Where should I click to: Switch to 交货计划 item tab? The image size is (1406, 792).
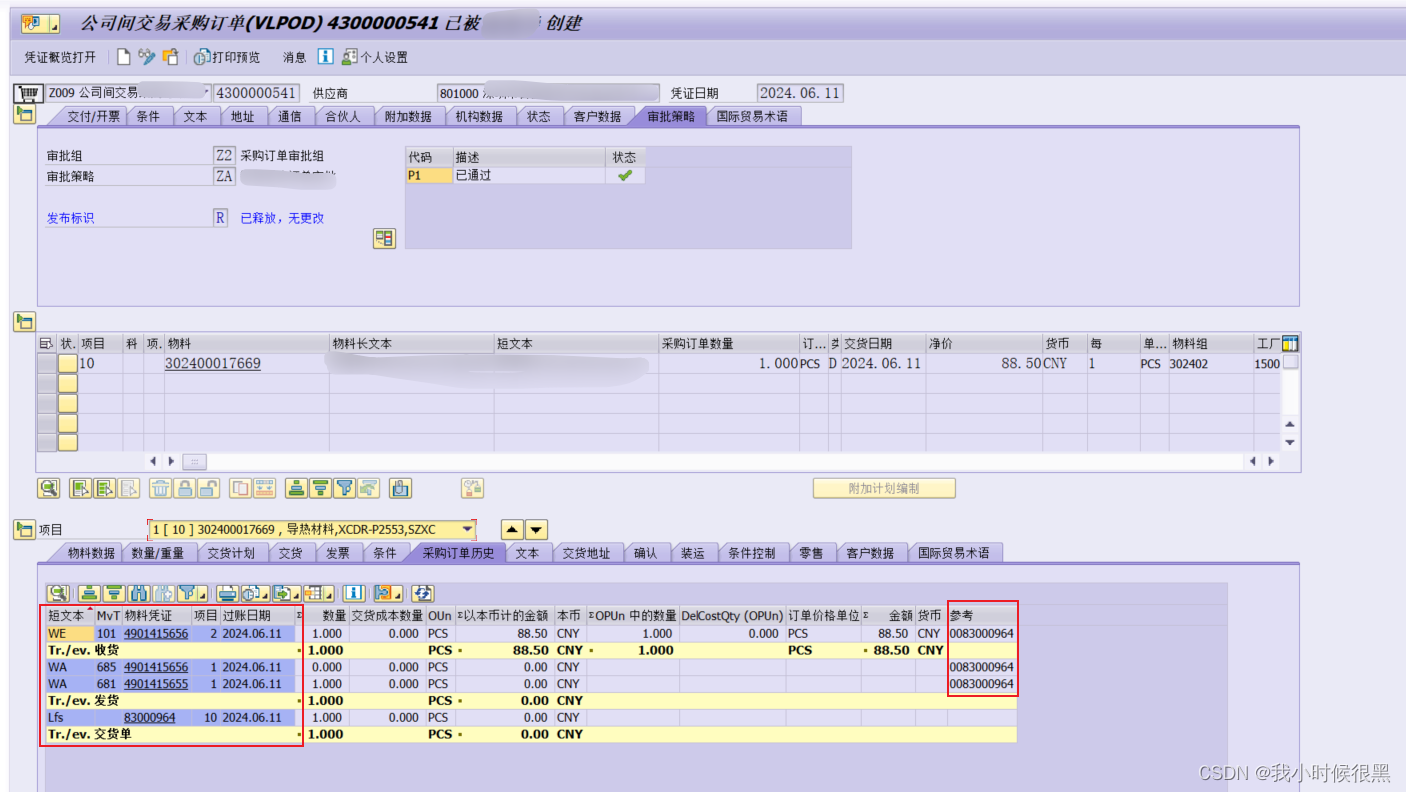coord(230,553)
